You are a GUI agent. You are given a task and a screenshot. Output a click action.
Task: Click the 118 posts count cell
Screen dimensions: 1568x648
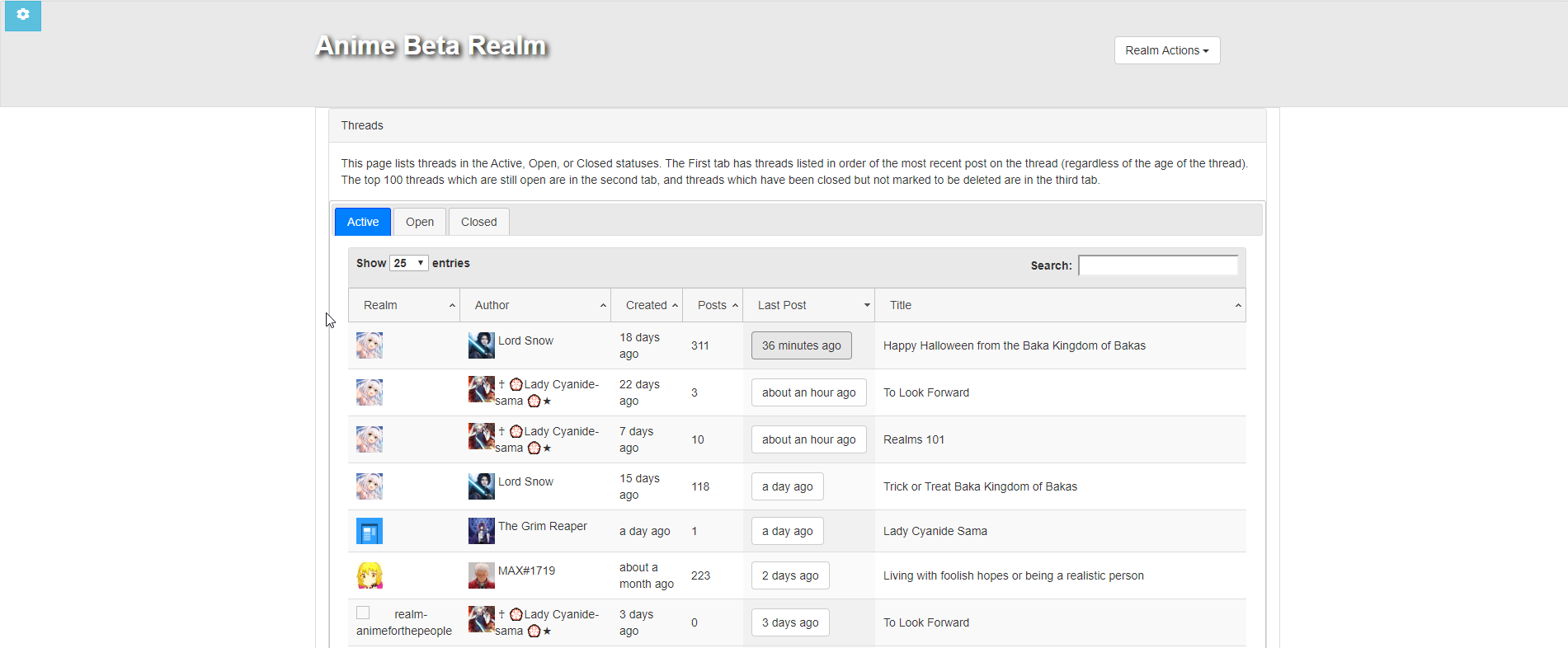[x=713, y=486]
